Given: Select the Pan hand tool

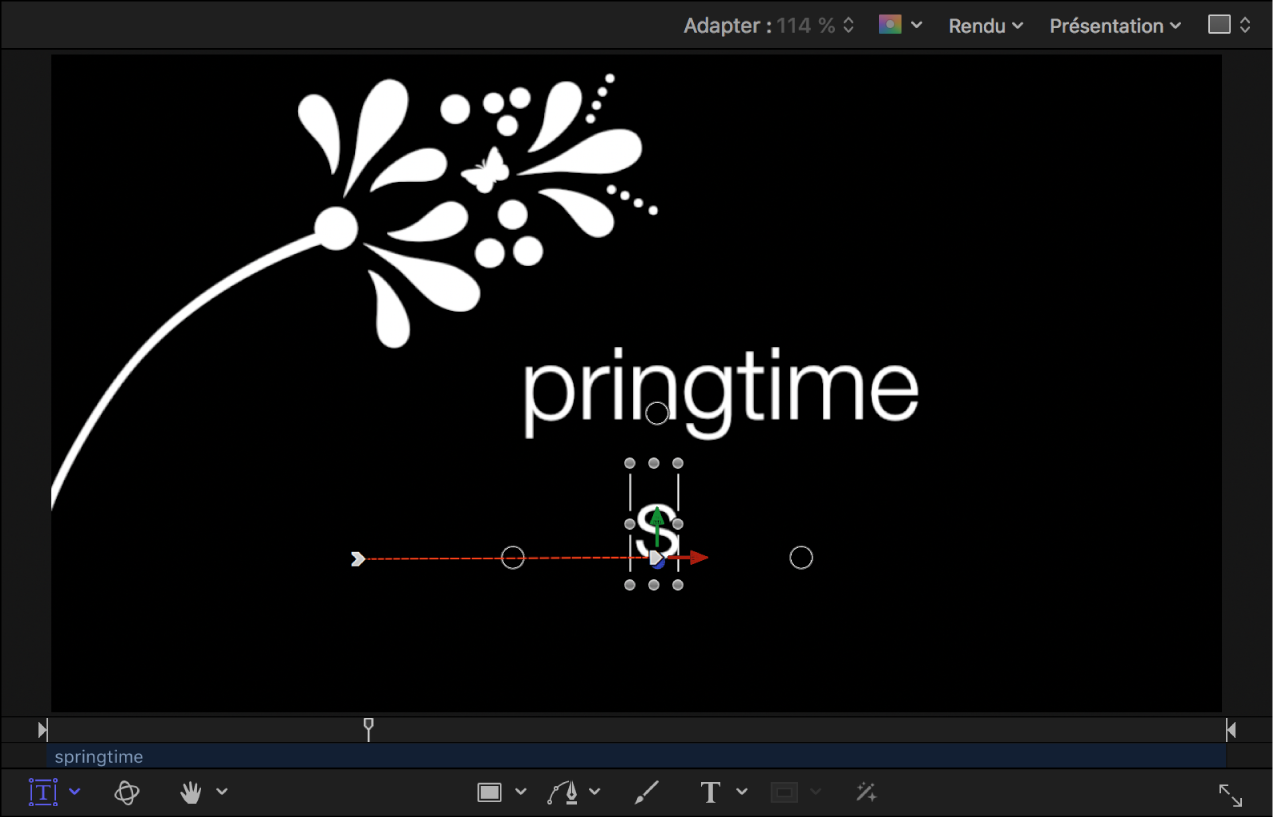Looking at the screenshot, I should (x=190, y=792).
